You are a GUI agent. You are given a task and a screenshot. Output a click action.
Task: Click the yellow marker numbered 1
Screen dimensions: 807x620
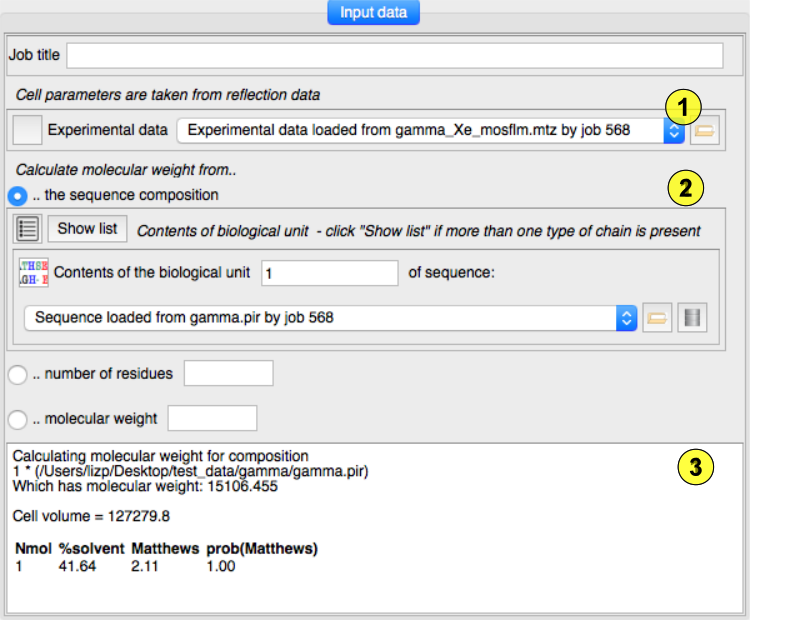682,106
